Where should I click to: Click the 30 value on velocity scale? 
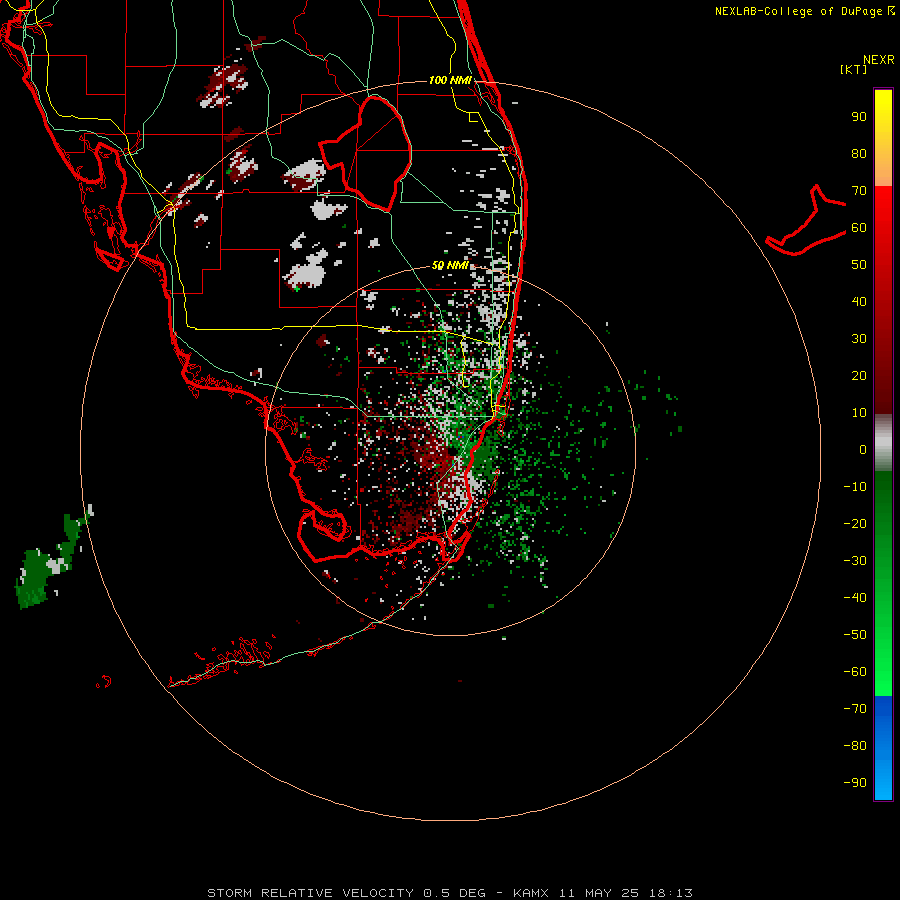click(859, 339)
